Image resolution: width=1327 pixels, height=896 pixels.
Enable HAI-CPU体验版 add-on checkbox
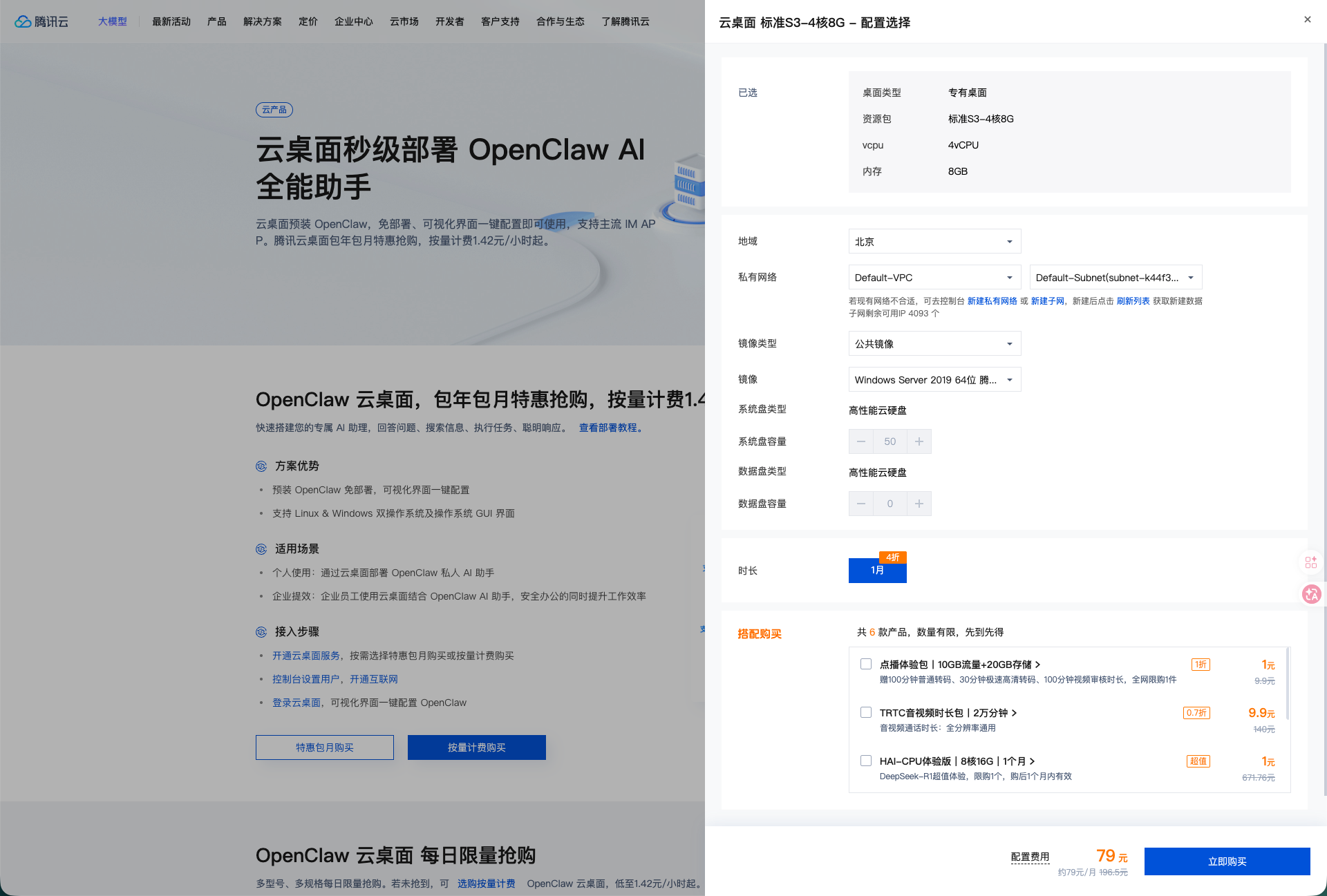click(865, 761)
